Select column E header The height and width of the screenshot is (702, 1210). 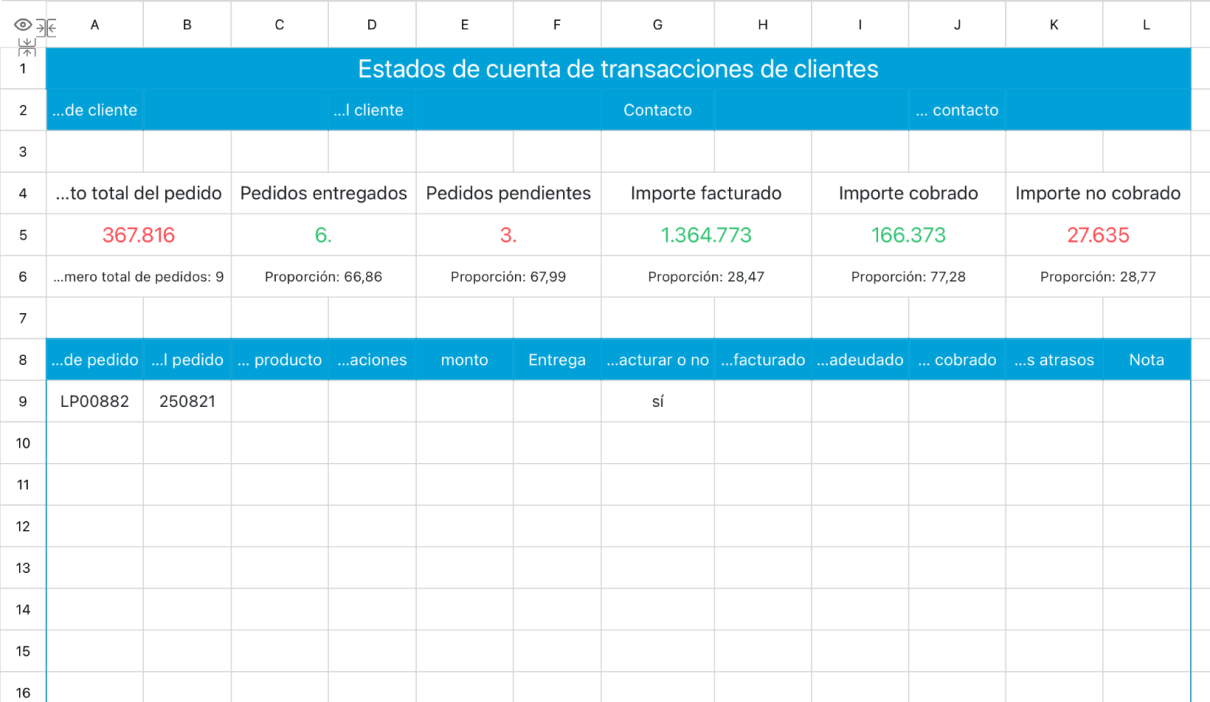pos(465,26)
